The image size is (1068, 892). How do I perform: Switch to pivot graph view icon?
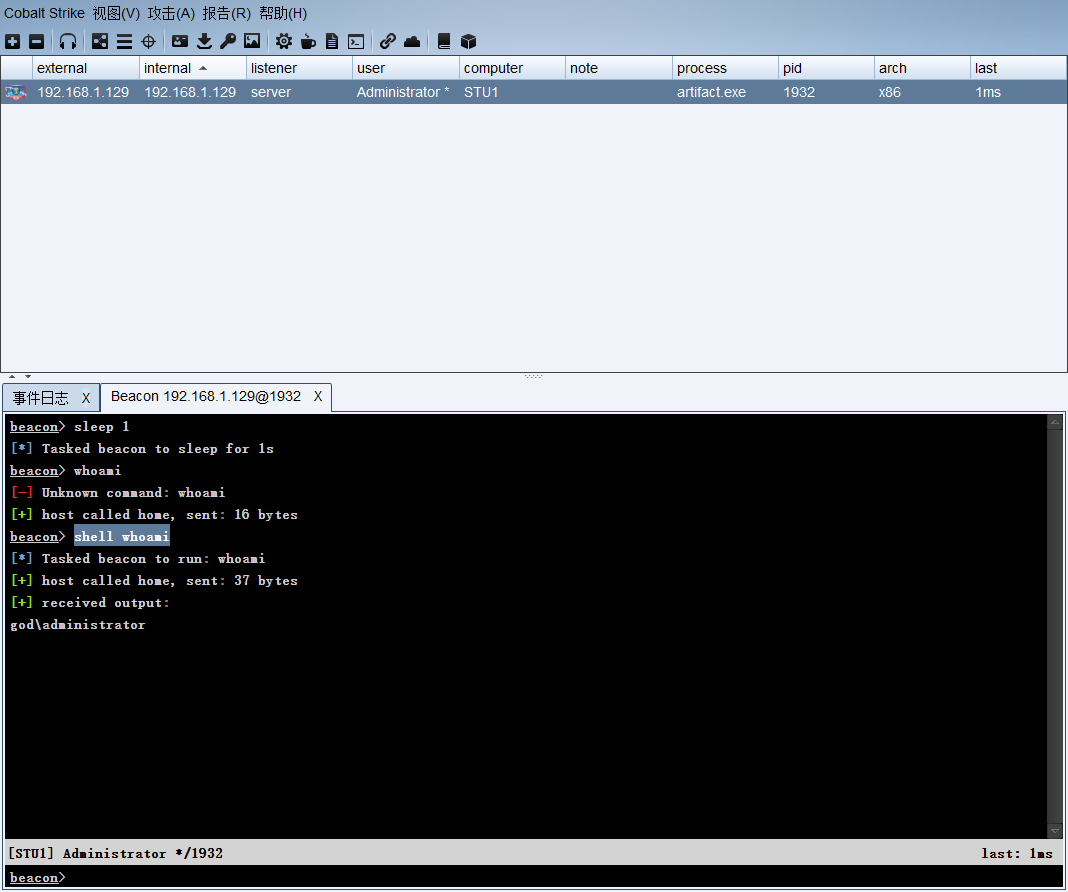[x=100, y=42]
